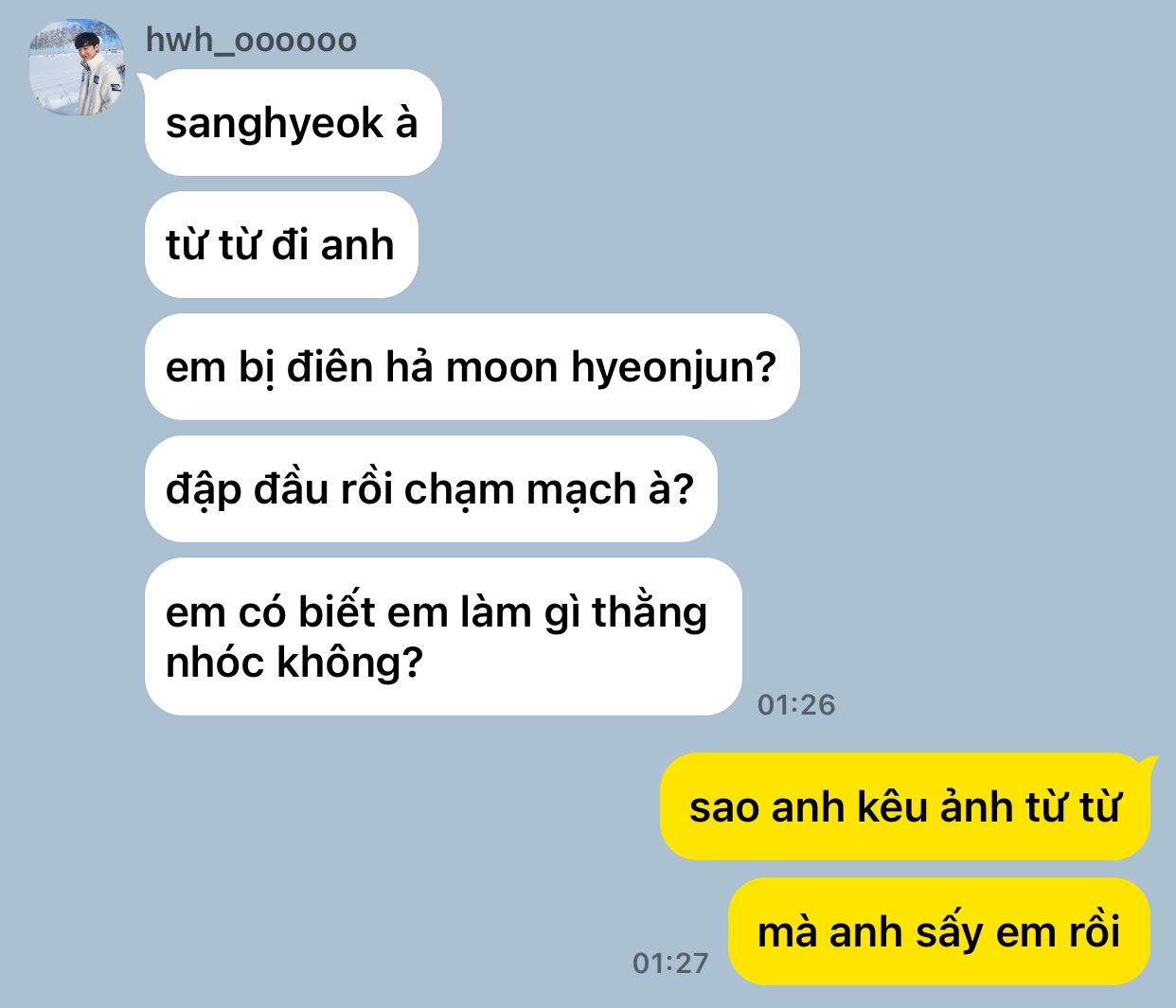Click the name "moon hyeonjun" in the message
1176x1008 pixels.
click(611, 368)
